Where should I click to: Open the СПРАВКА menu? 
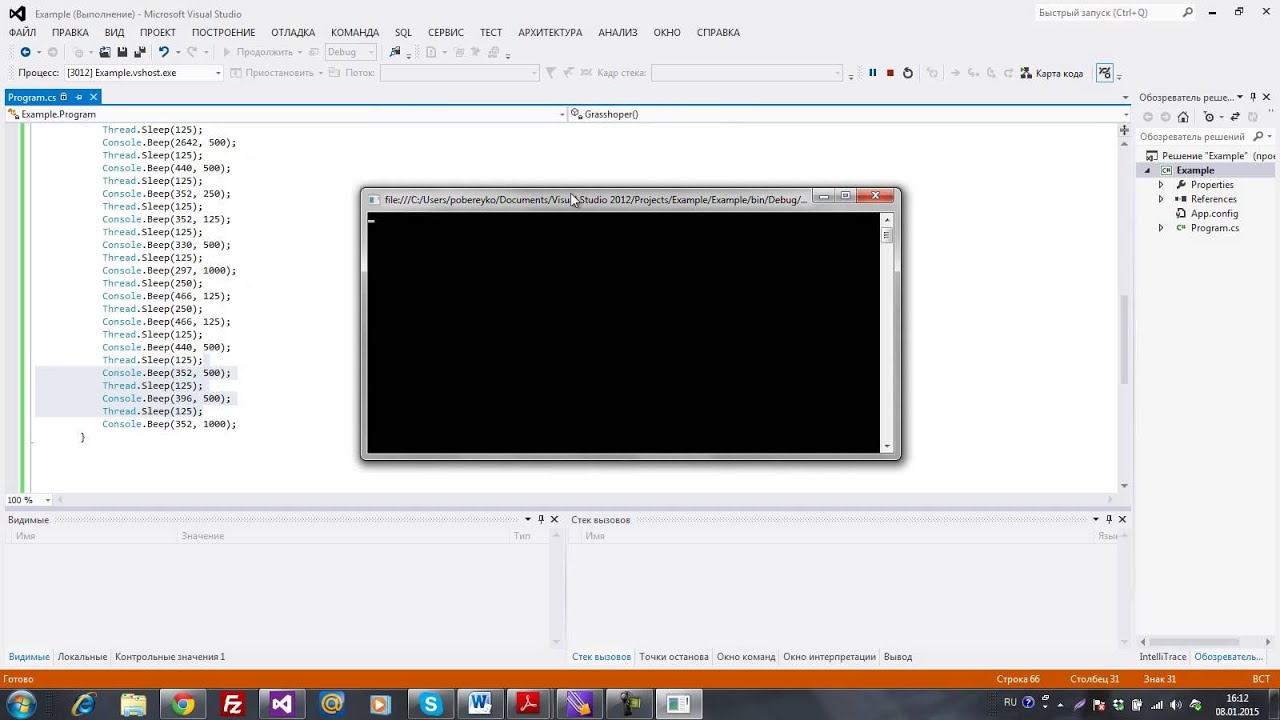pos(718,33)
